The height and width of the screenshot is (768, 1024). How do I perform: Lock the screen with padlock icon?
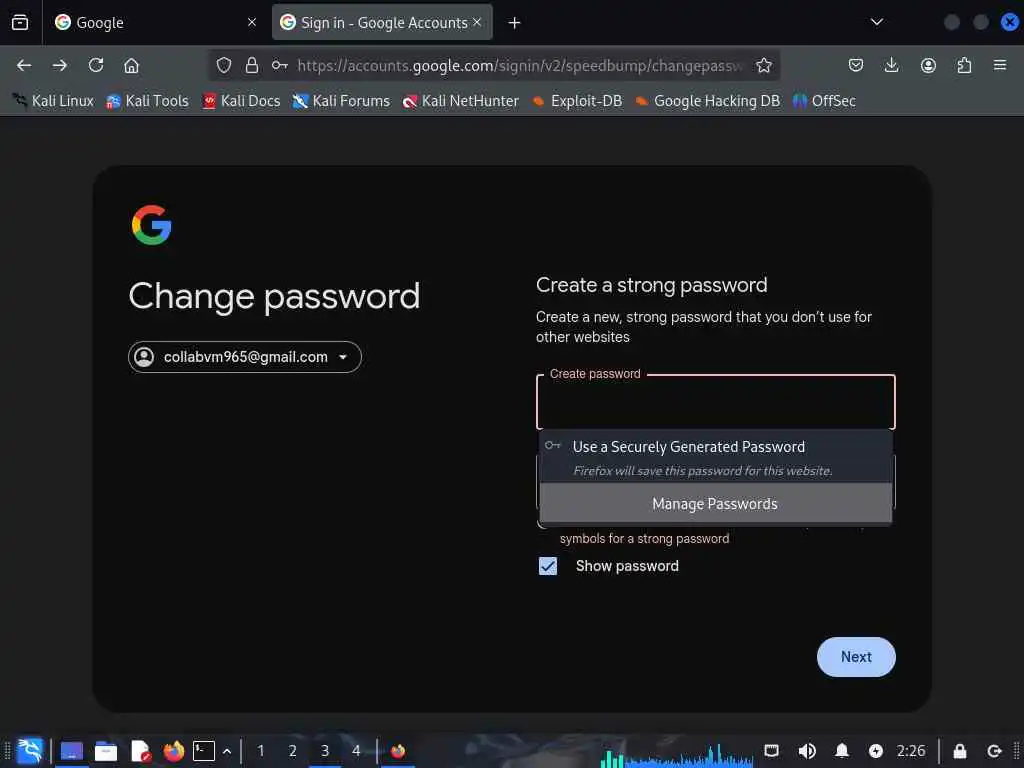[960, 751]
